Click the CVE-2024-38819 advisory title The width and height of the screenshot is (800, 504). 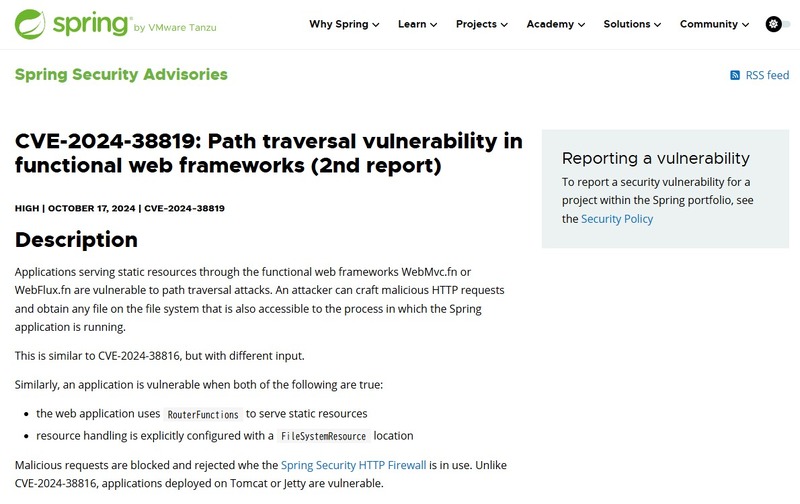(x=268, y=152)
